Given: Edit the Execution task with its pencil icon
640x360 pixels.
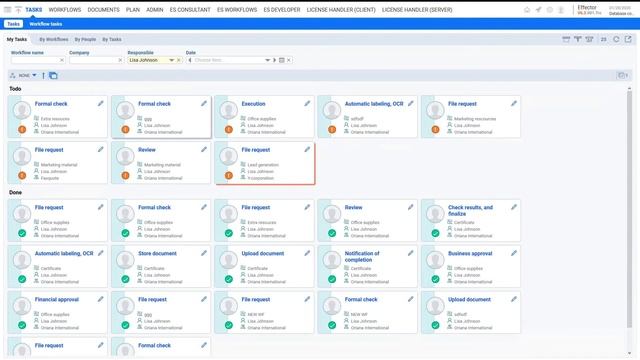Looking at the screenshot, I should tap(307, 104).
